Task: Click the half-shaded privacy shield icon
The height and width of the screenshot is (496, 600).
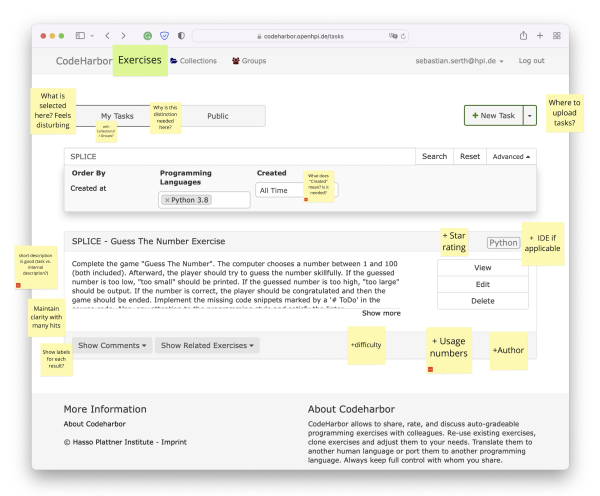Action: (181, 36)
